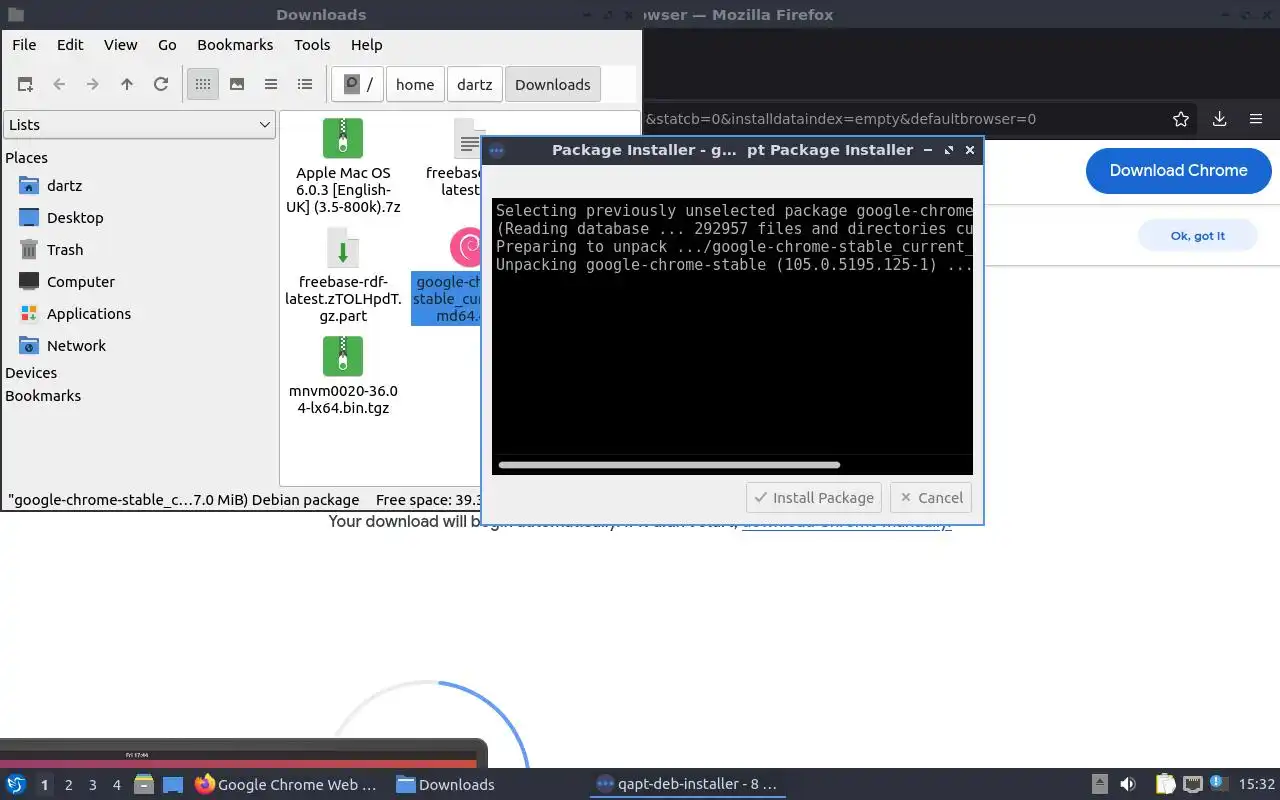Click the Downloads path button
Screen dimensions: 1280x800
click(553, 85)
